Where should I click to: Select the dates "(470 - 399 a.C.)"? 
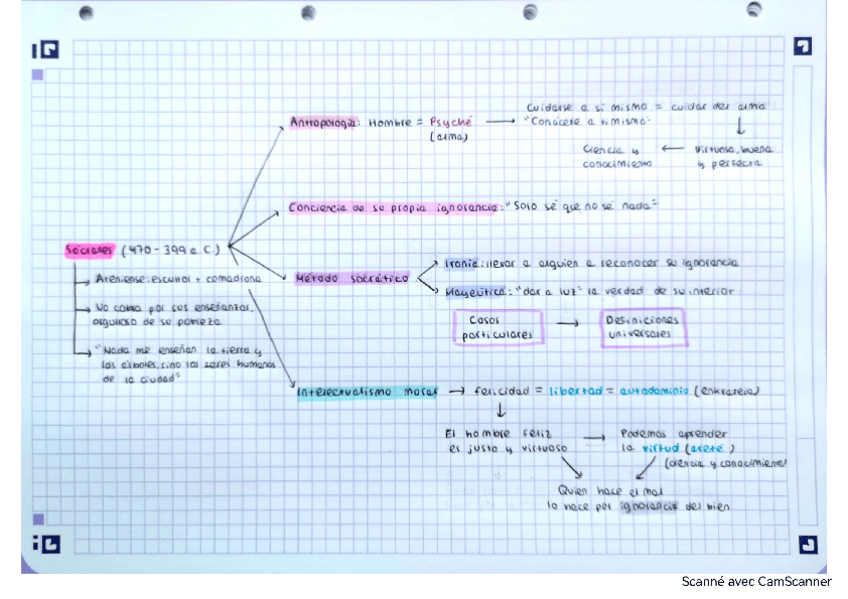pyautogui.click(x=171, y=250)
